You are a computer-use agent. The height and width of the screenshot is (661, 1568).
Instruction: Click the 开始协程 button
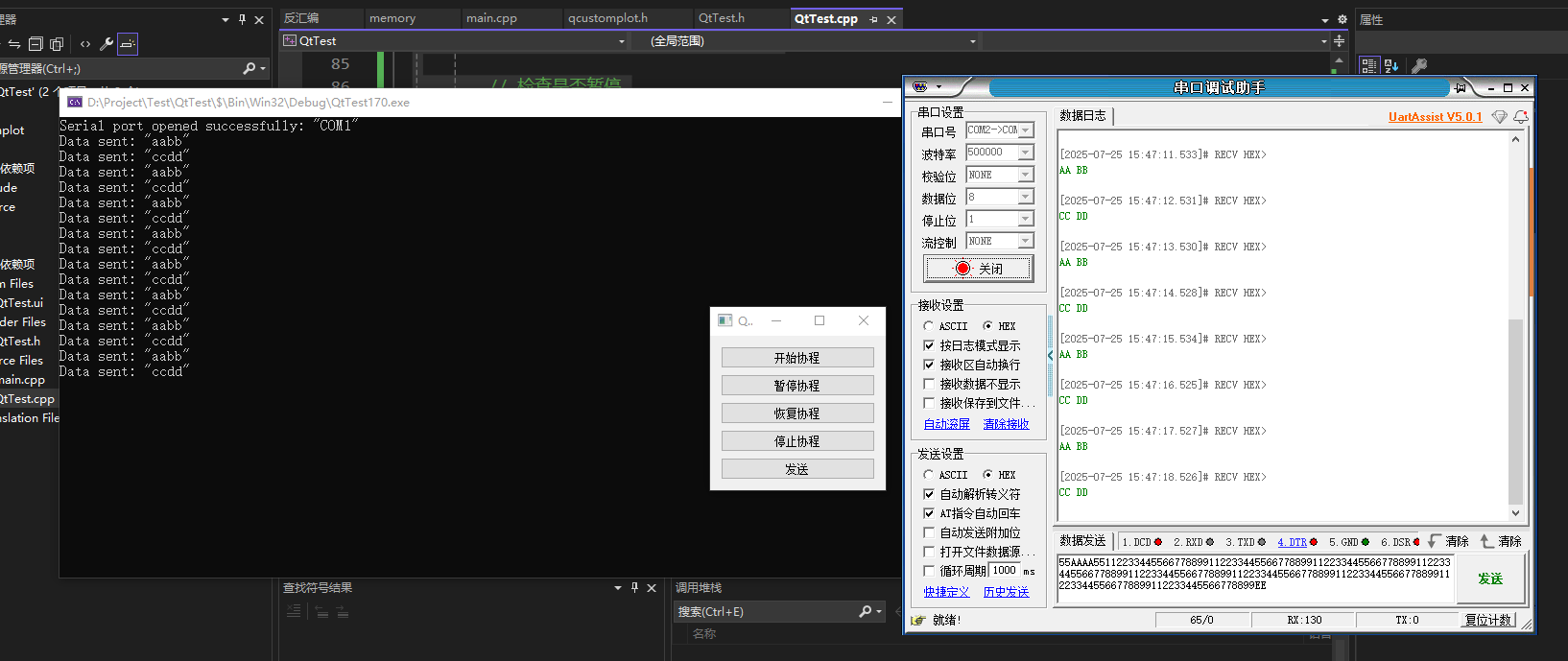[x=797, y=358]
